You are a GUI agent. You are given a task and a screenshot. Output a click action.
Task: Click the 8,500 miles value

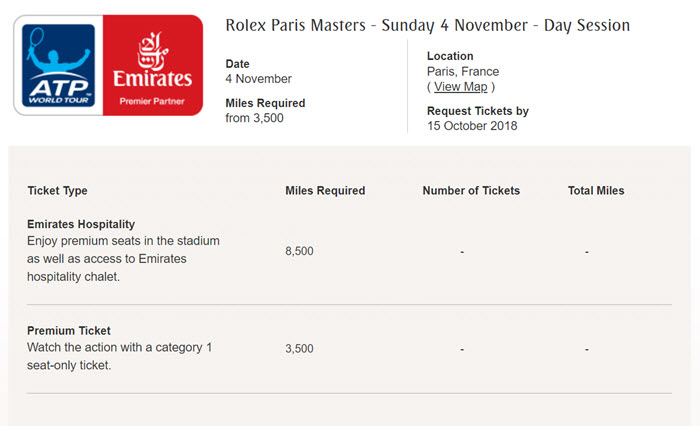299,251
